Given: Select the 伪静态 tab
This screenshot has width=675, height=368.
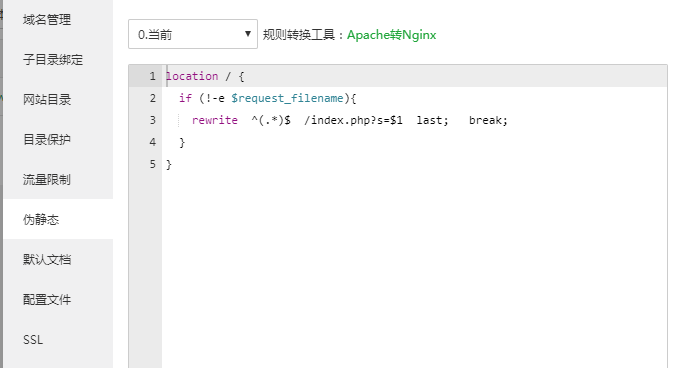Looking at the screenshot, I should (x=41, y=220).
